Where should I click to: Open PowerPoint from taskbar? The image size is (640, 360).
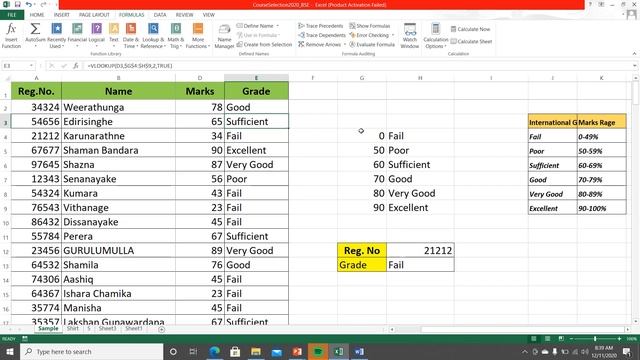pyautogui.click(x=297, y=351)
